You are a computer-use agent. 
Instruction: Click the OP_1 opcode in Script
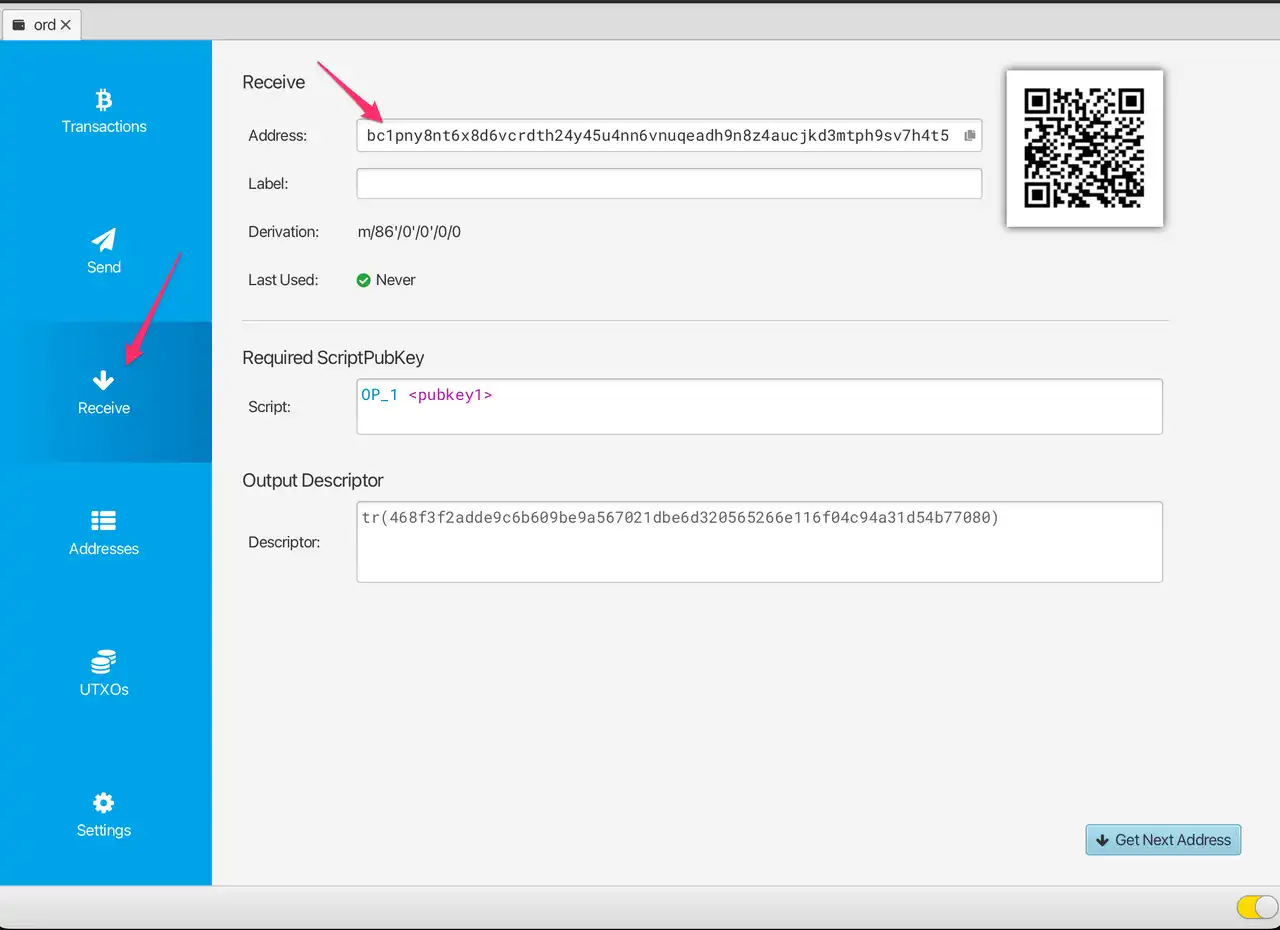tap(380, 395)
